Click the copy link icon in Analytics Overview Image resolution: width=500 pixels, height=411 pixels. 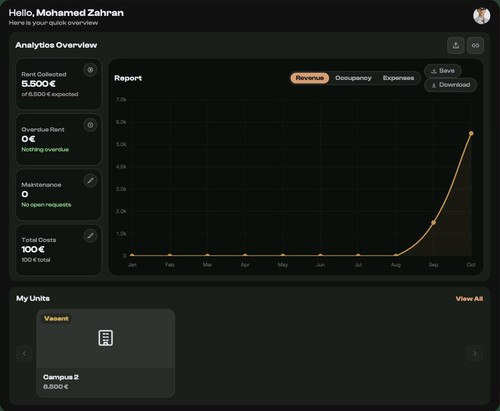[475, 45]
